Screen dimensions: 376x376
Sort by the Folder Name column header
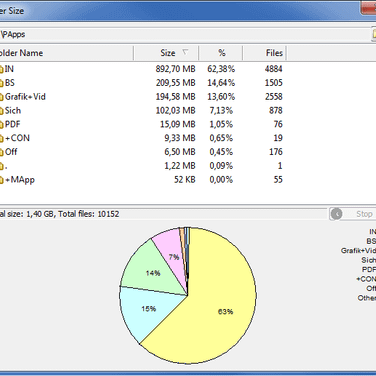66,53
